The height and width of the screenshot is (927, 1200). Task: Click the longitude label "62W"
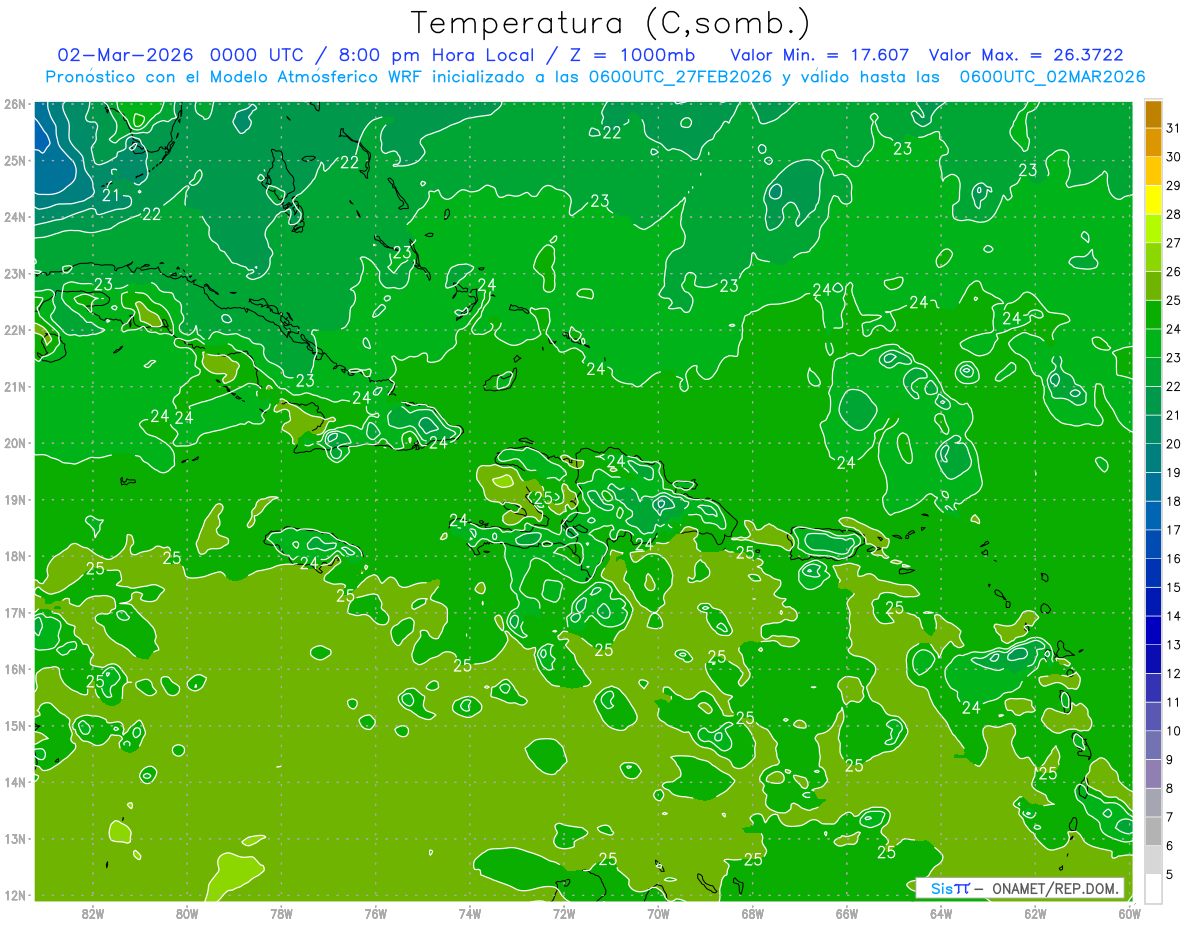pyautogui.click(x=1035, y=913)
